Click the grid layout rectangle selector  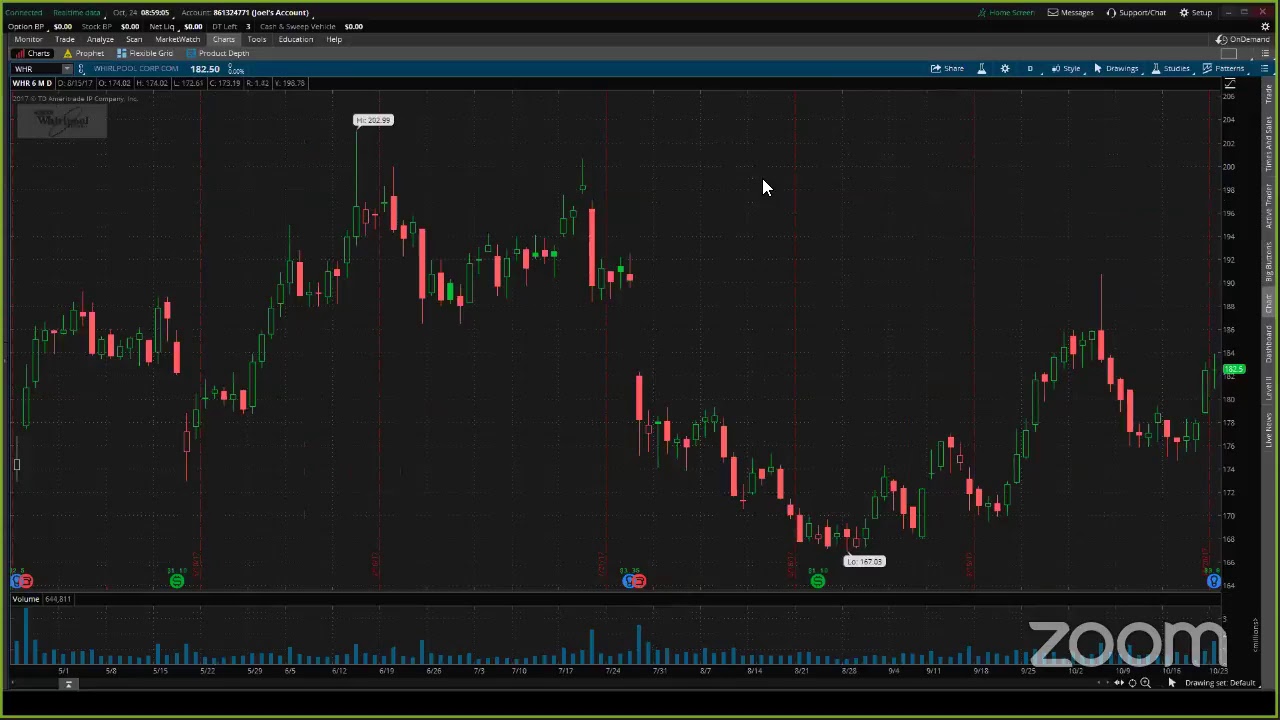pyautogui.click(x=1229, y=53)
